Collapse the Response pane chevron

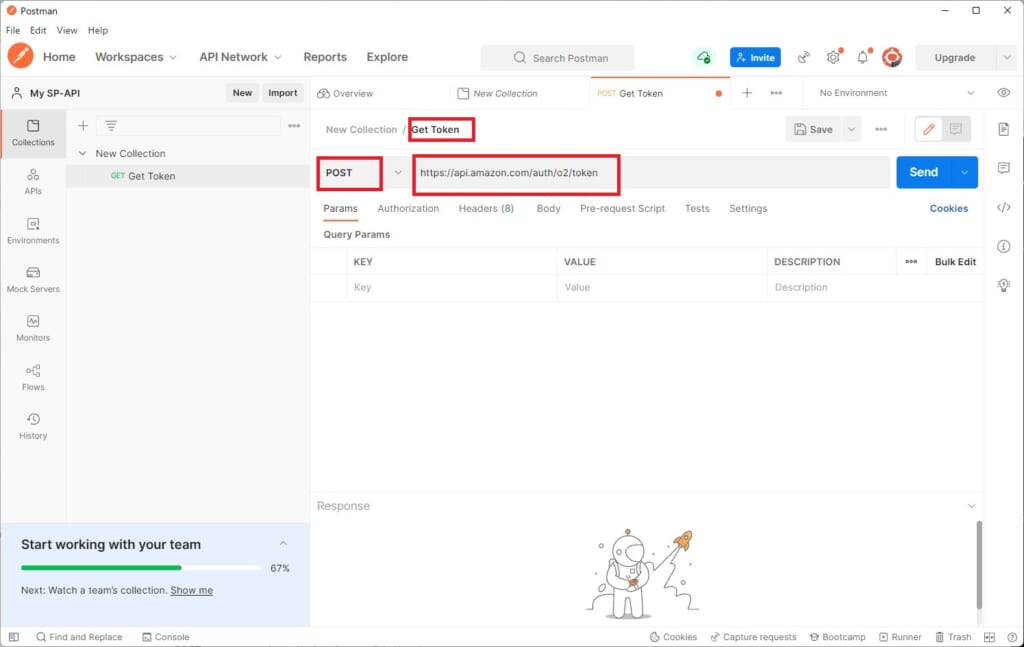click(x=971, y=506)
